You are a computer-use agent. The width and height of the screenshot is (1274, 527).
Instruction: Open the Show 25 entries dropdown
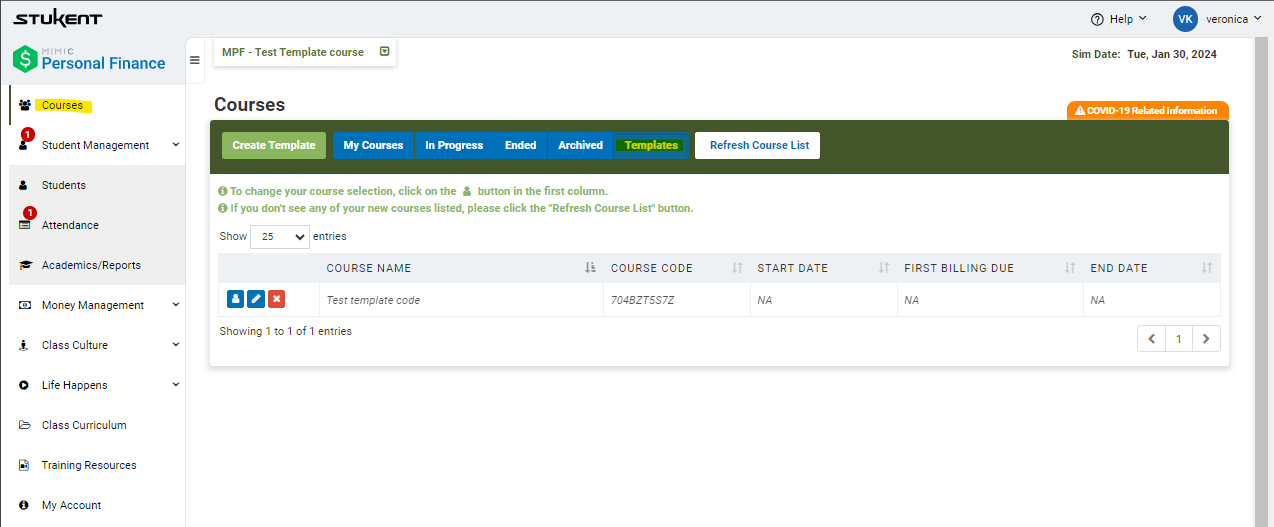coord(280,237)
